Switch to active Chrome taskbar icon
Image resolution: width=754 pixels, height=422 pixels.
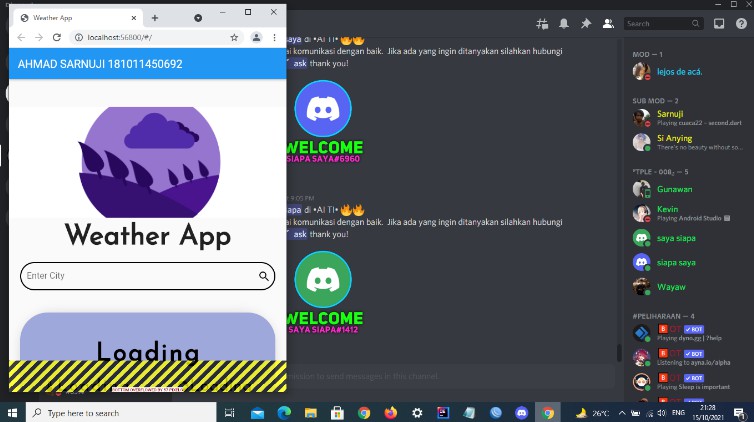[x=548, y=413]
